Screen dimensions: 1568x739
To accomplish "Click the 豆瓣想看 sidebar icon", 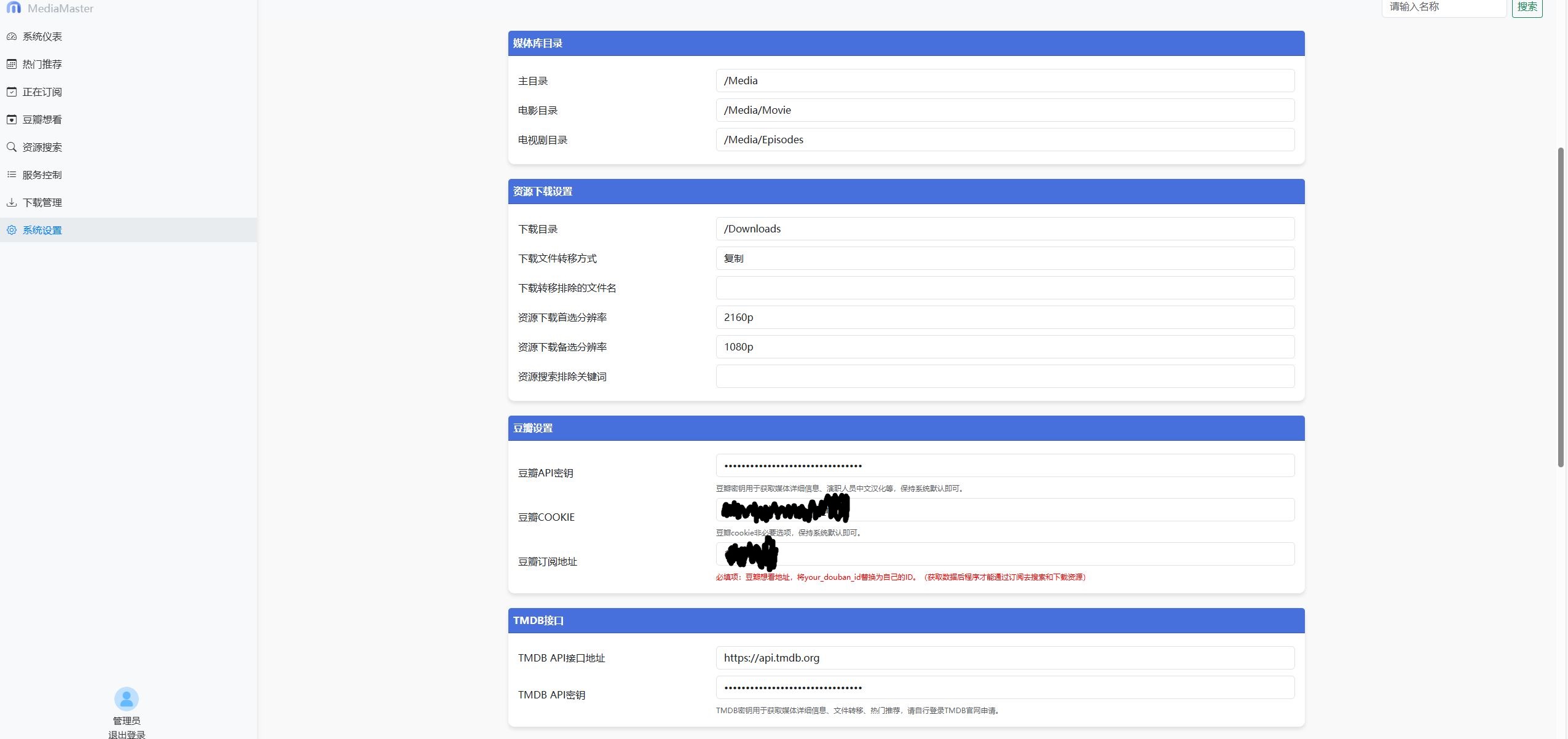I will (x=12, y=119).
